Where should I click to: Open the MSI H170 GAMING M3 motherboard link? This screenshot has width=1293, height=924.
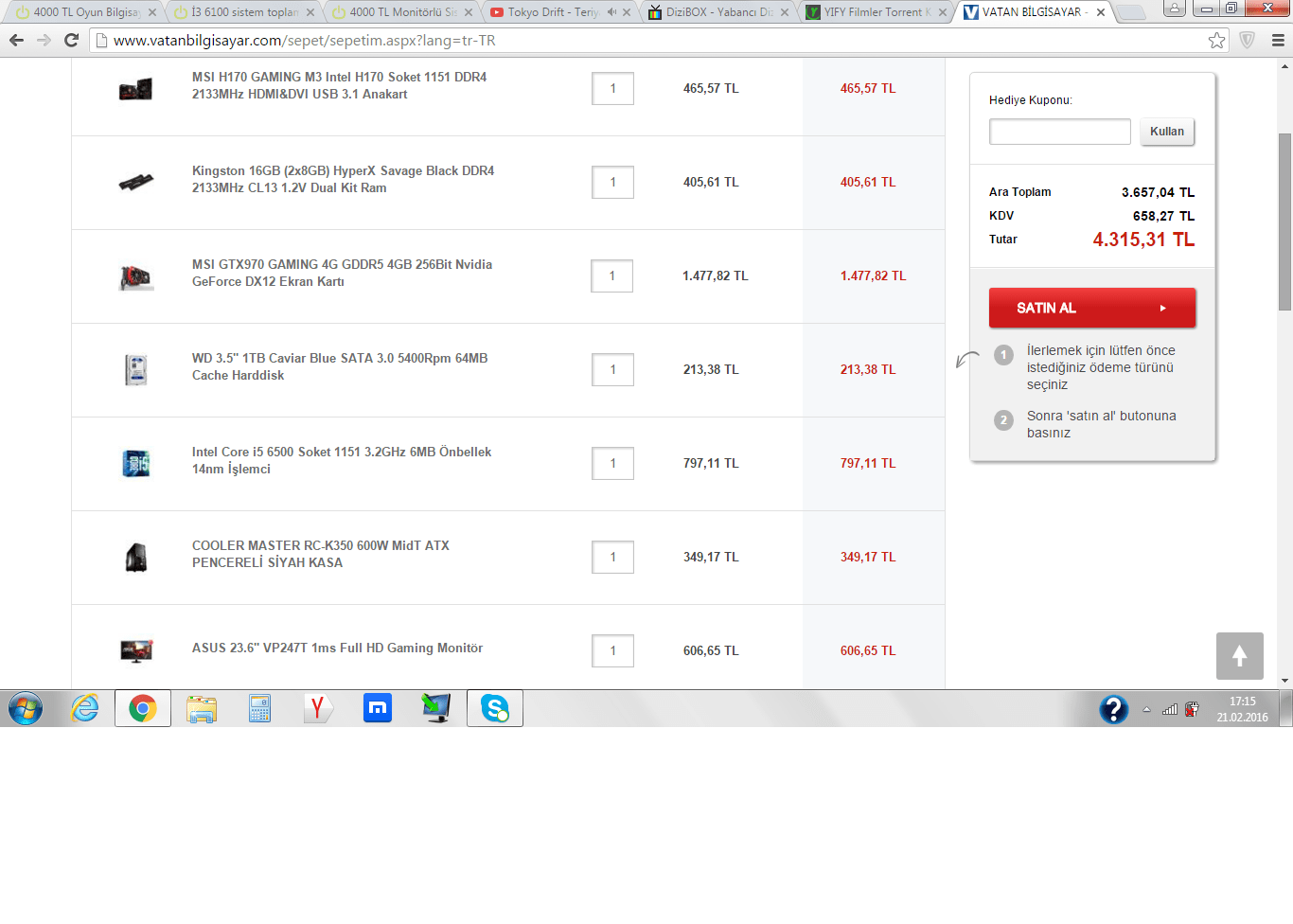339,85
